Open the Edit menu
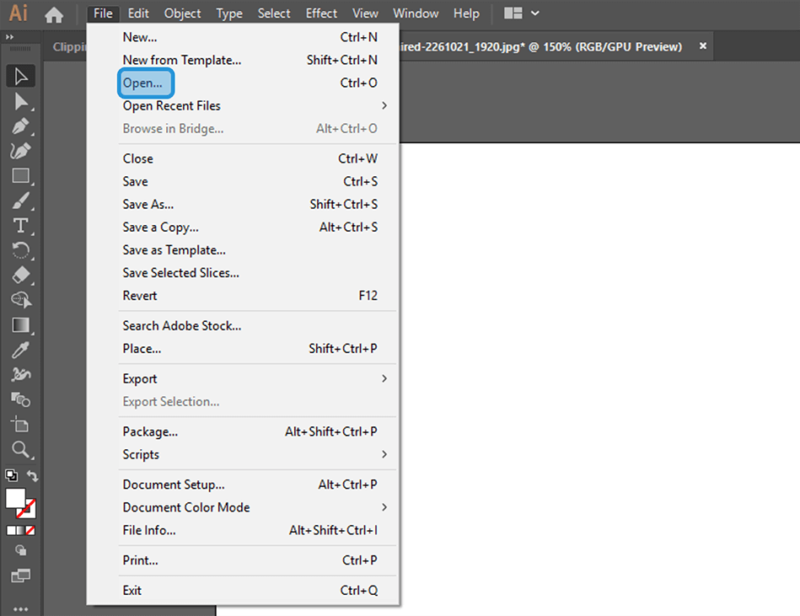The height and width of the screenshot is (616, 800). tap(138, 13)
